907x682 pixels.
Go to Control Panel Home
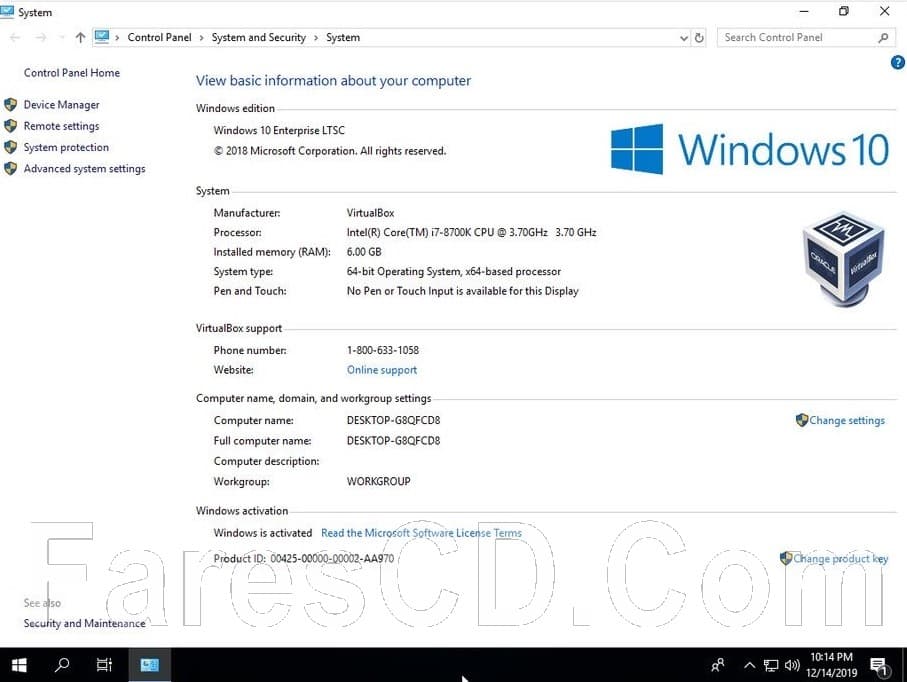pyautogui.click(x=72, y=73)
